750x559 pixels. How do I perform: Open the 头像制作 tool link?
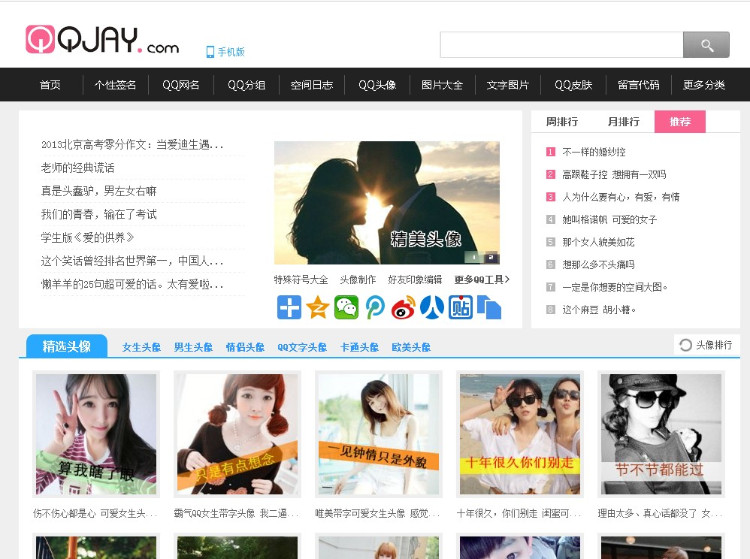point(358,280)
